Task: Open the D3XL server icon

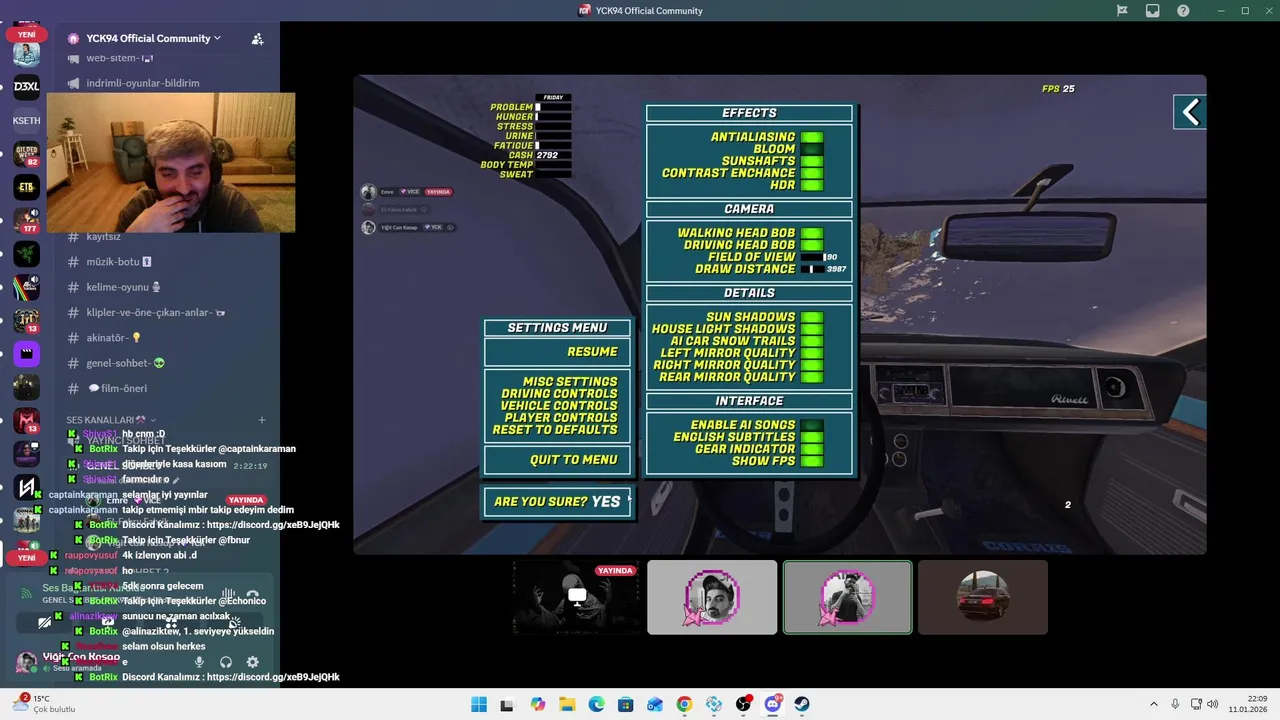Action: pos(27,87)
